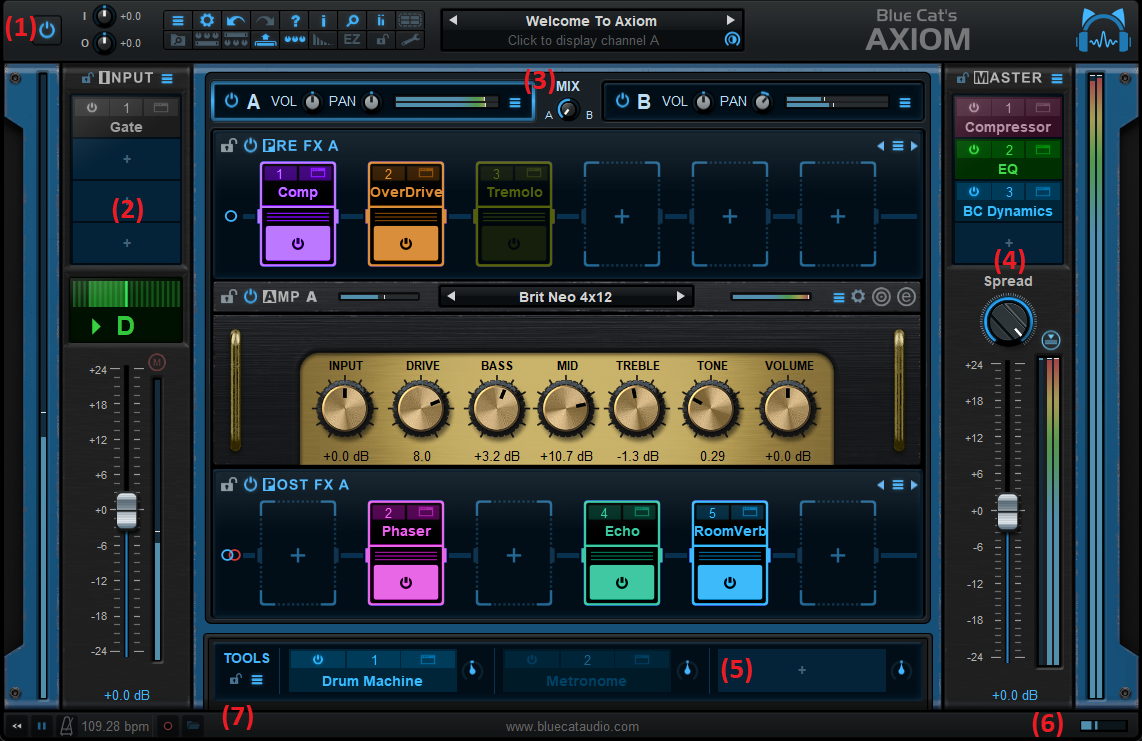Bypass the Phaser pedal footswitch
The height and width of the screenshot is (741, 1142).
click(x=406, y=583)
